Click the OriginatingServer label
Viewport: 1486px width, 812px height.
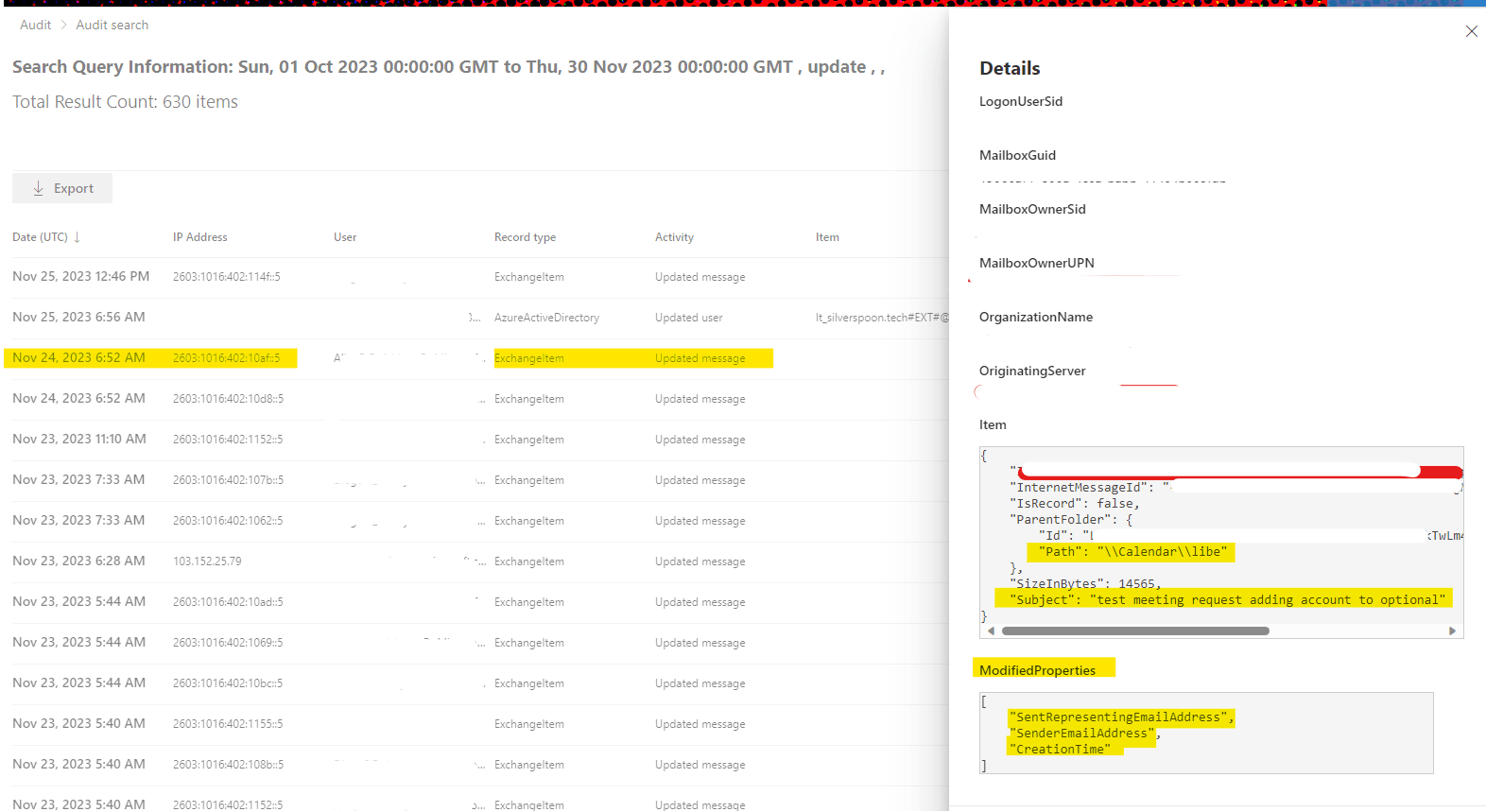(x=1032, y=371)
